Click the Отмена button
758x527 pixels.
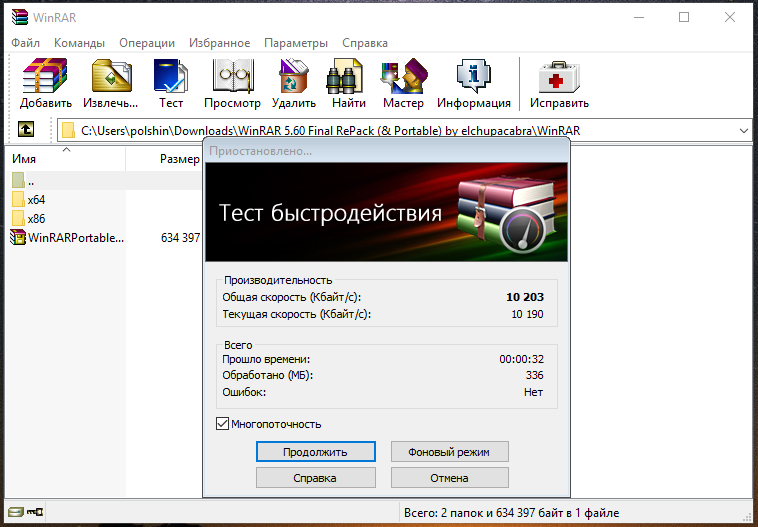pyautogui.click(x=450, y=478)
